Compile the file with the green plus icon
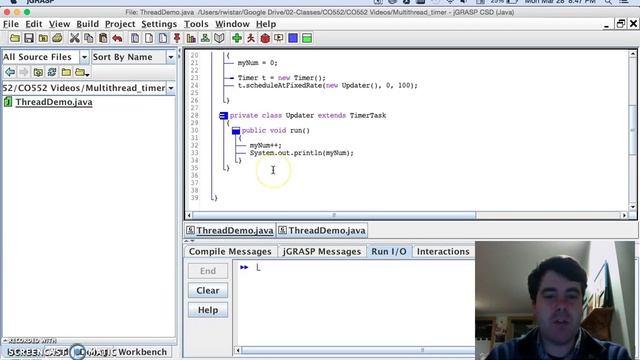The image size is (640, 360). click(237, 38)
